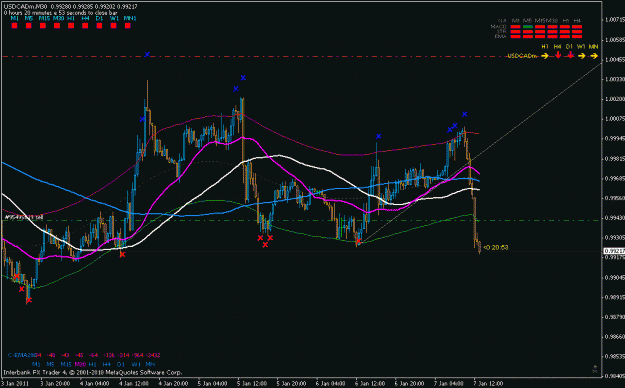
Task: Click the red D1 signal square at top-left
Action: [x=99, y=26]
